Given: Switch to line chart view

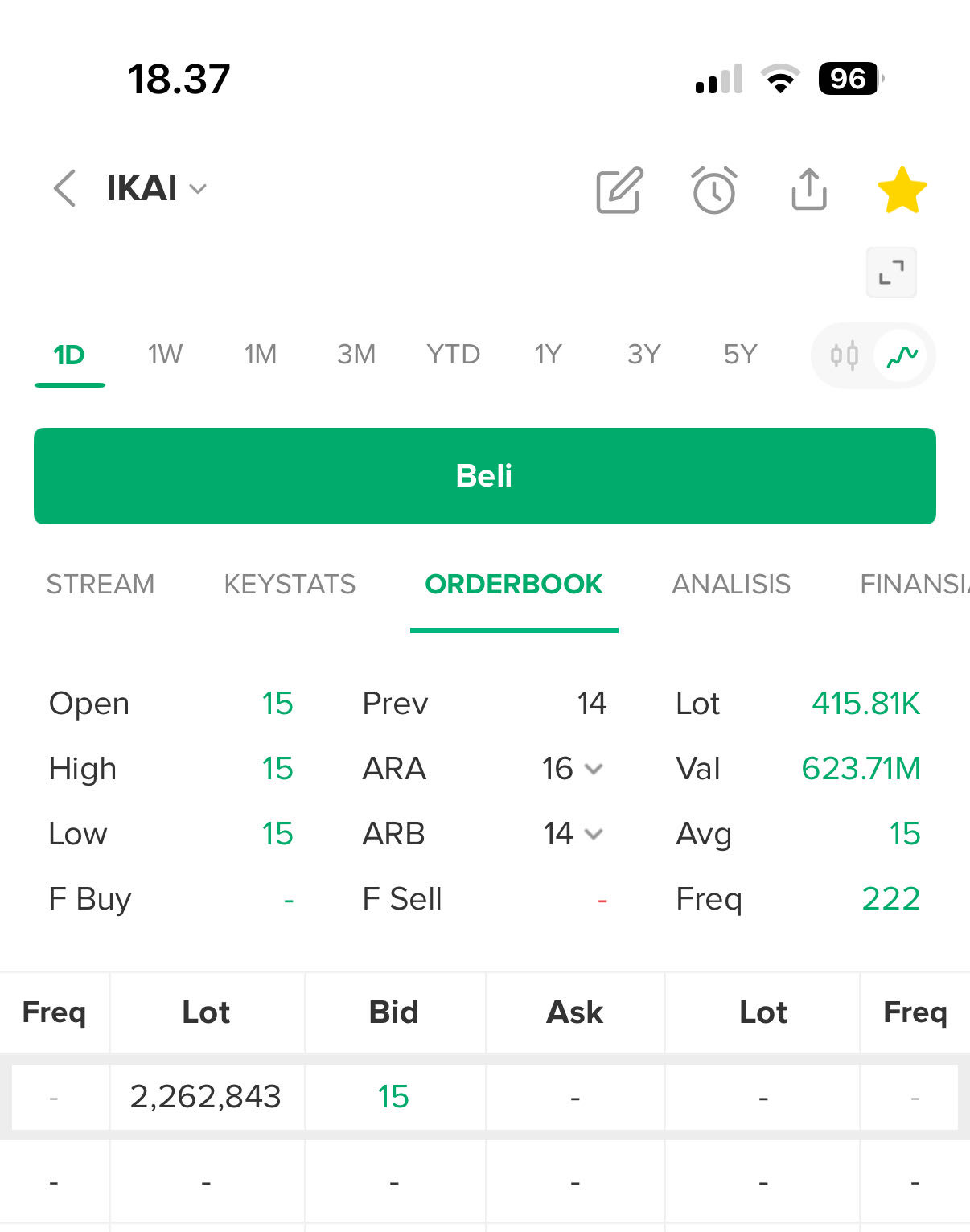Looking at the screenshot, I should point(902,355).
